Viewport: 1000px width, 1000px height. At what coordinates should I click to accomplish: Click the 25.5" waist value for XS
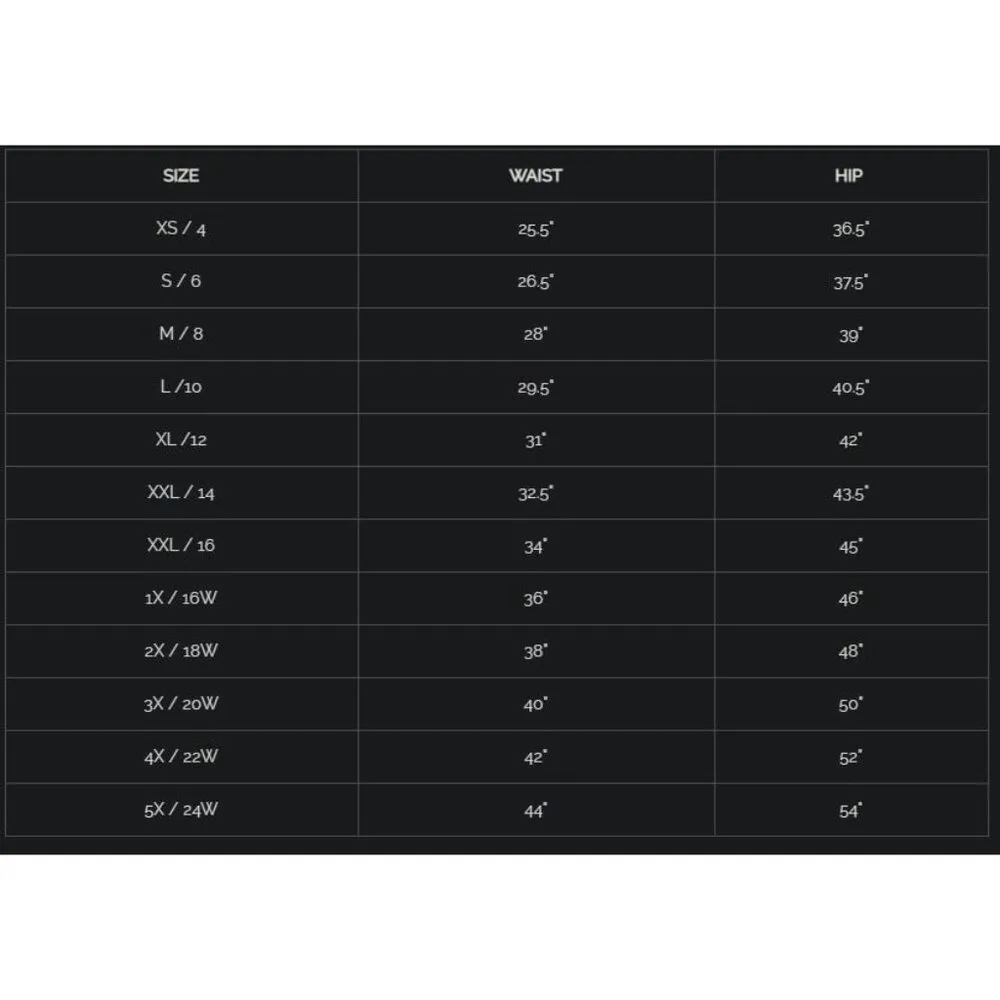point(536,229)
